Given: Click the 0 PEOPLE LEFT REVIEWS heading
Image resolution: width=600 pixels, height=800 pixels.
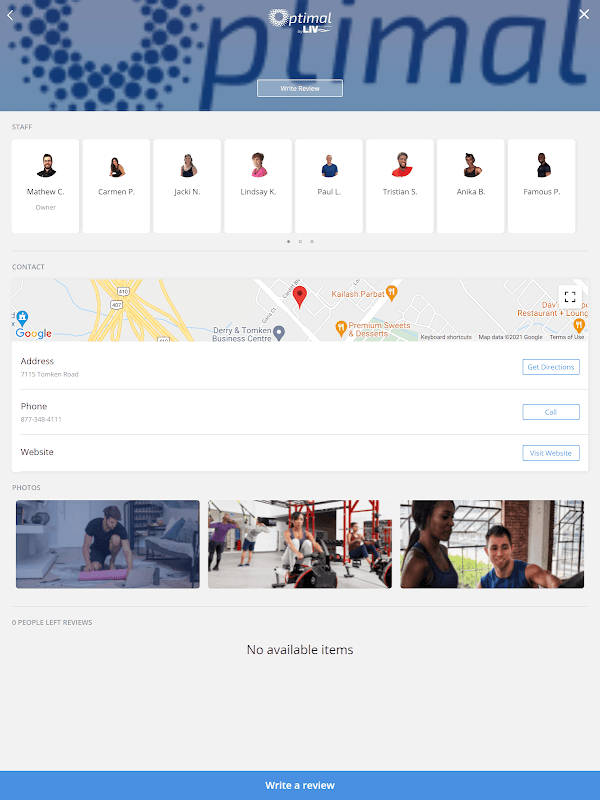Looking at the screenshot, I should coord(52,622).
